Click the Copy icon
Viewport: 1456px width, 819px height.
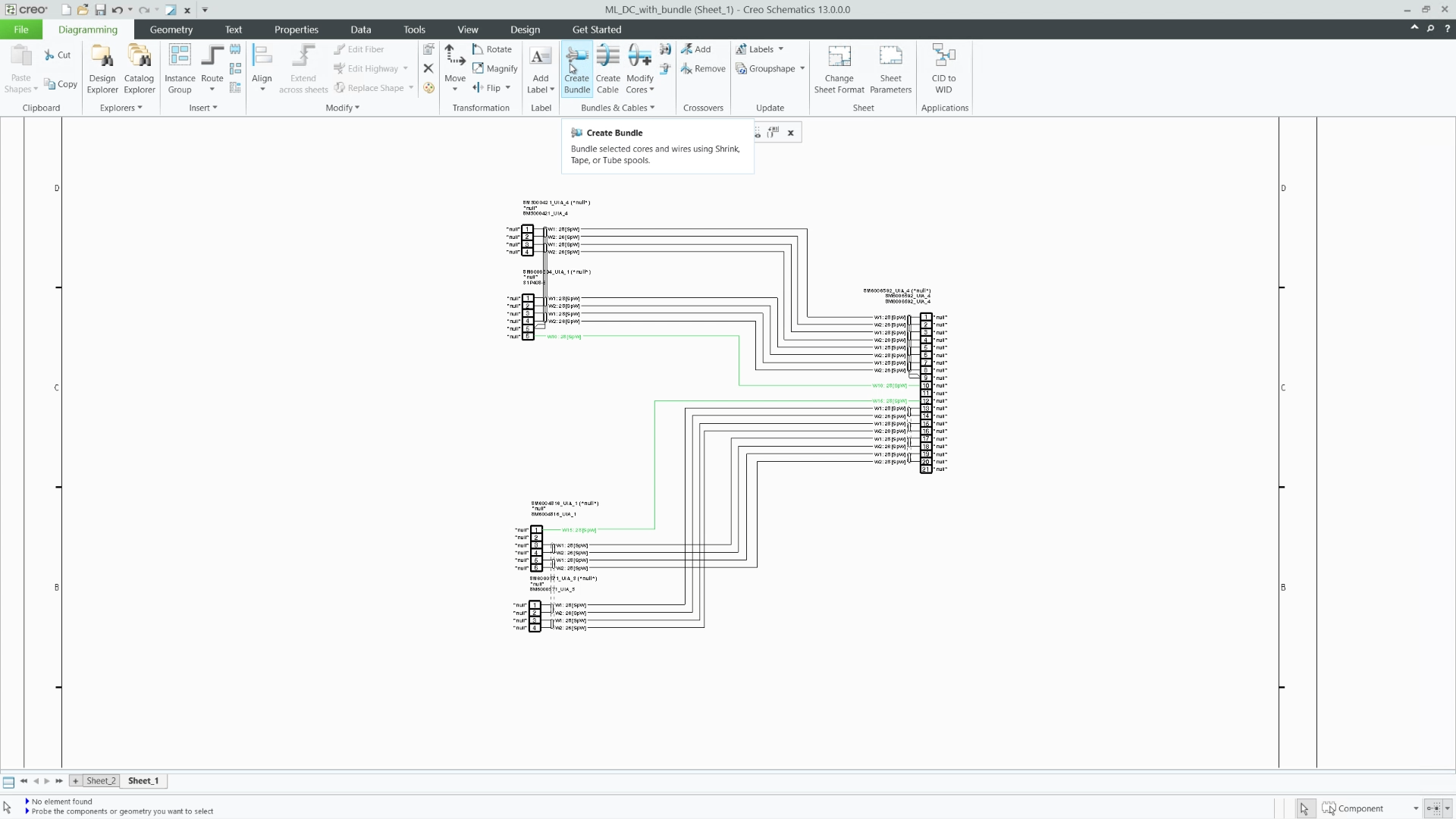61,84
